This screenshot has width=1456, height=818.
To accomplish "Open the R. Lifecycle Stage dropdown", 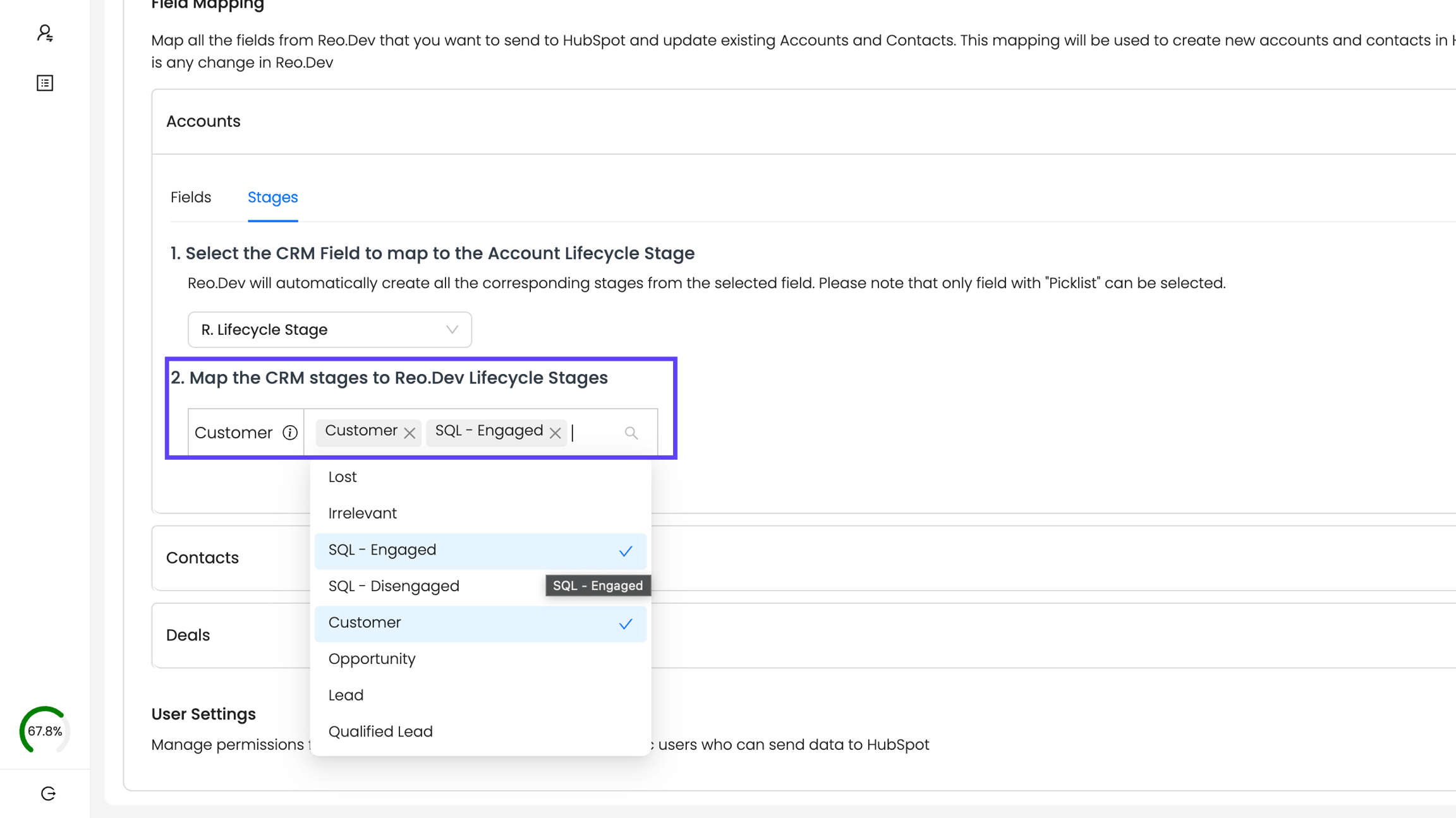I will pyautogui.click(x=329, y=330).
